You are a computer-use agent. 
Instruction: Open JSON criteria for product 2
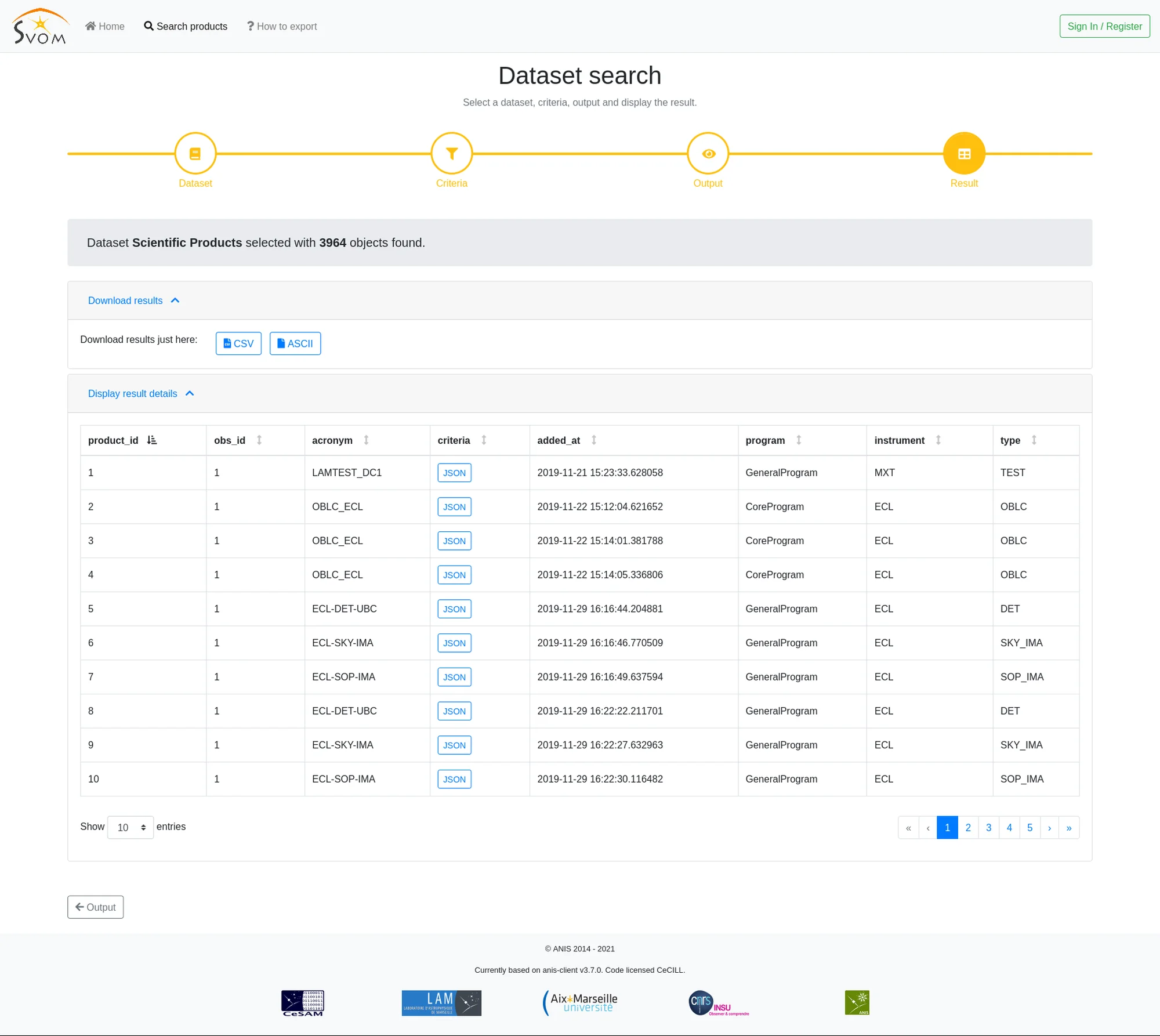click(454, 507)
